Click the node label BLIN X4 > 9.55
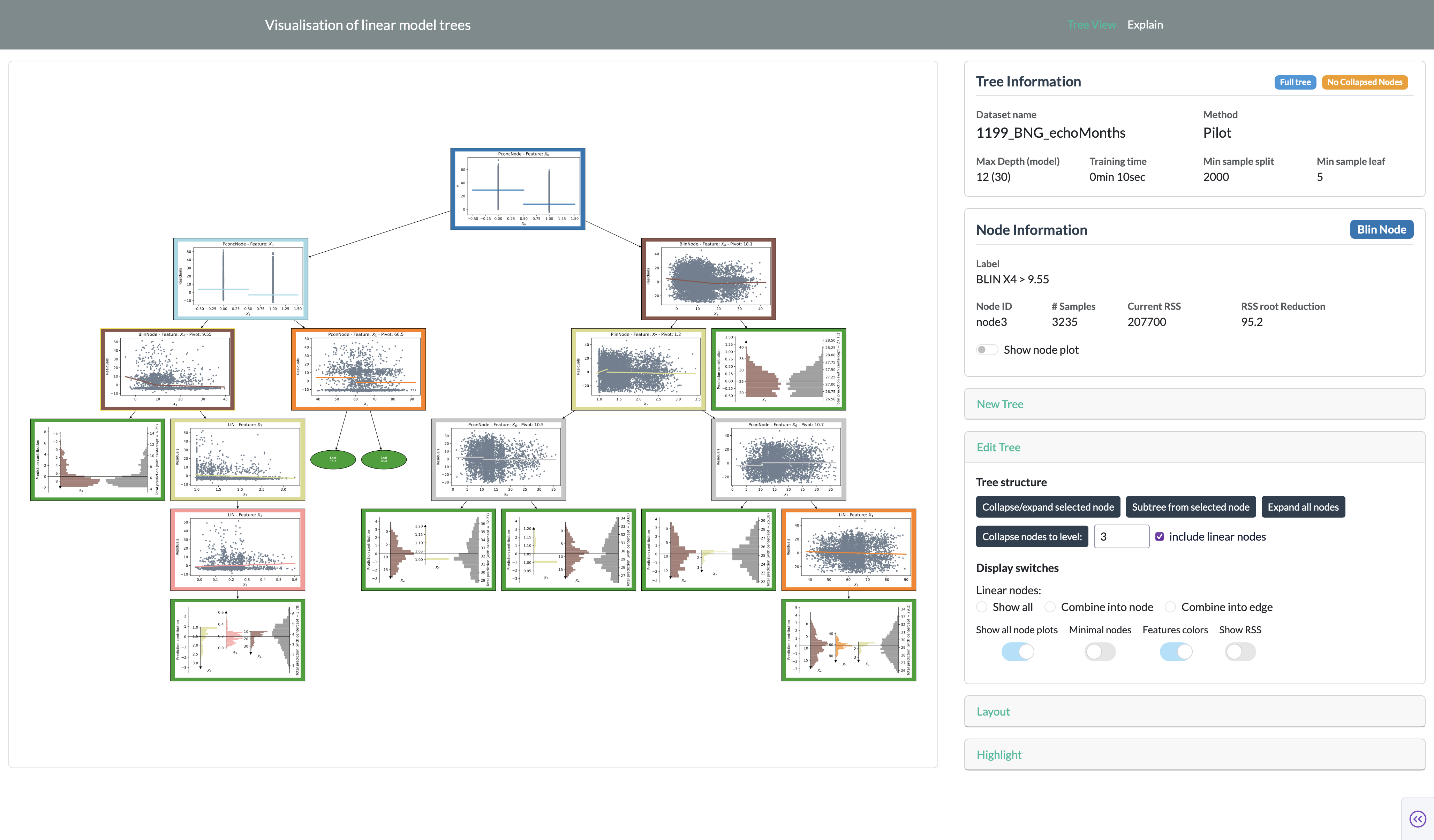Image resolution: width=1434 pixels, height=840 pixels. coord(1012,279)
